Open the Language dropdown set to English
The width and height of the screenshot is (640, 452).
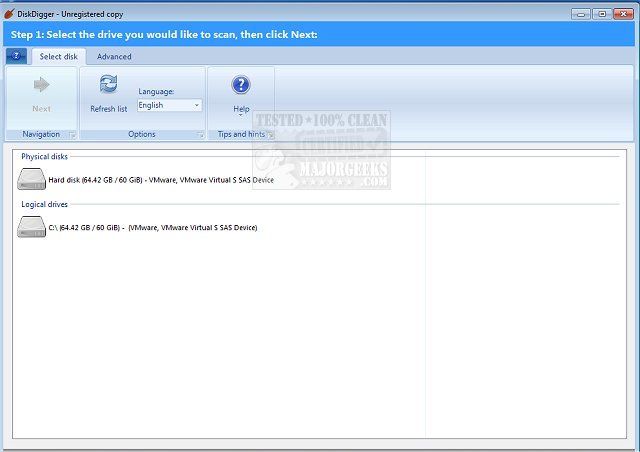[x=169, y=105]
